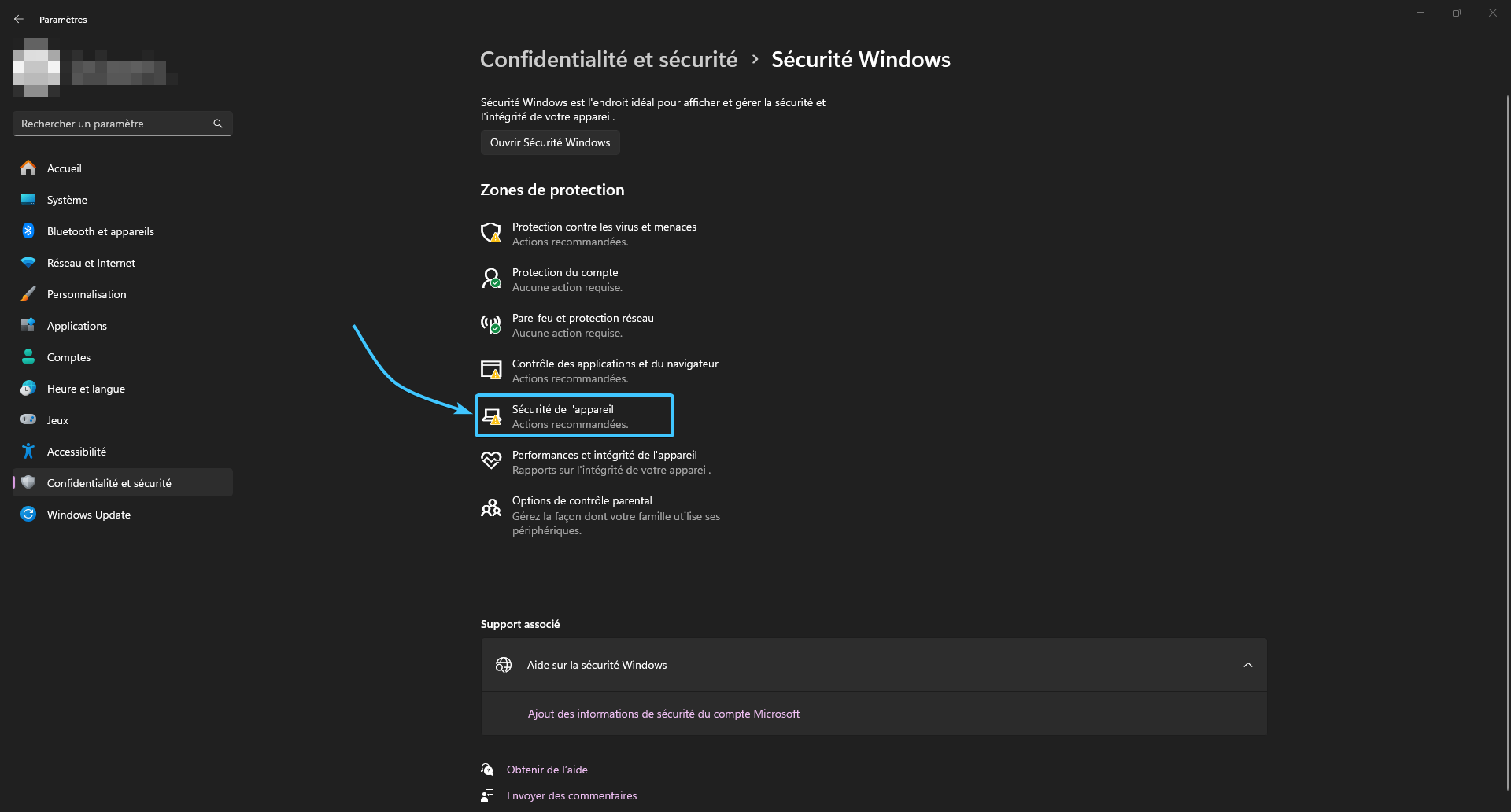The height and width of the screenshot is (812, 1511).
Task: Select Réseau et Internet in sidebar
Action: 123,263
